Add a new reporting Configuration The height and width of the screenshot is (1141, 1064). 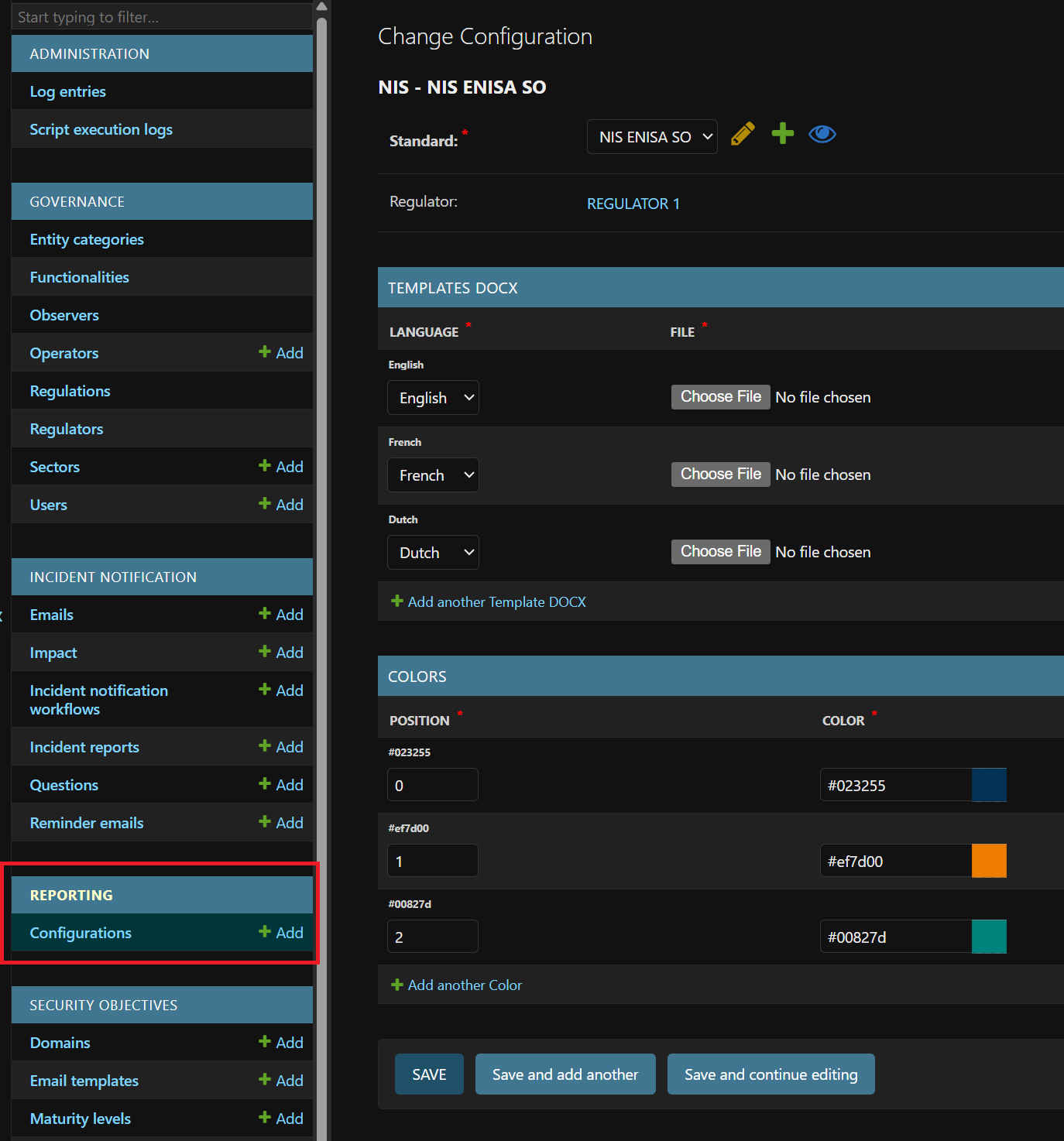(x=281, y=933)
